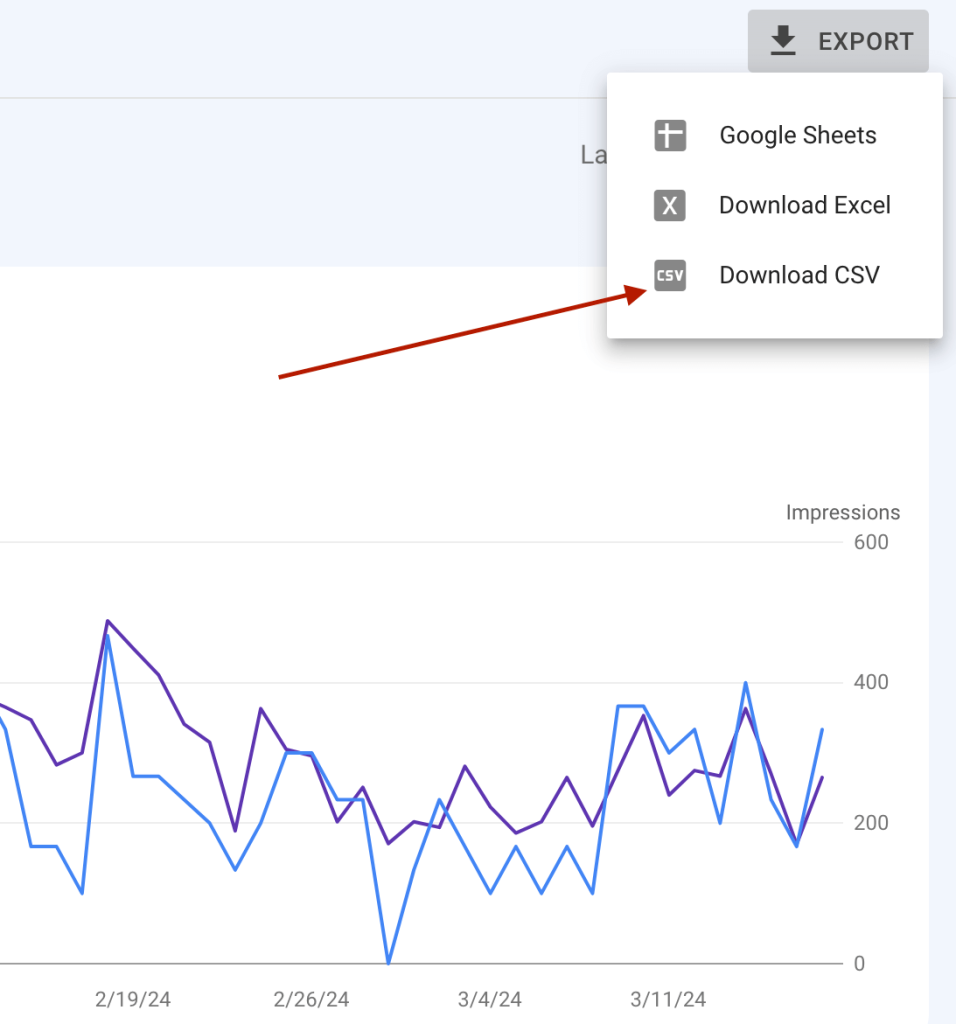Image resolution: width=956 pixels, height=1024 pixels.
Task: Click the CSV badge icon for CSV download
Action: (x=669, y=275)
